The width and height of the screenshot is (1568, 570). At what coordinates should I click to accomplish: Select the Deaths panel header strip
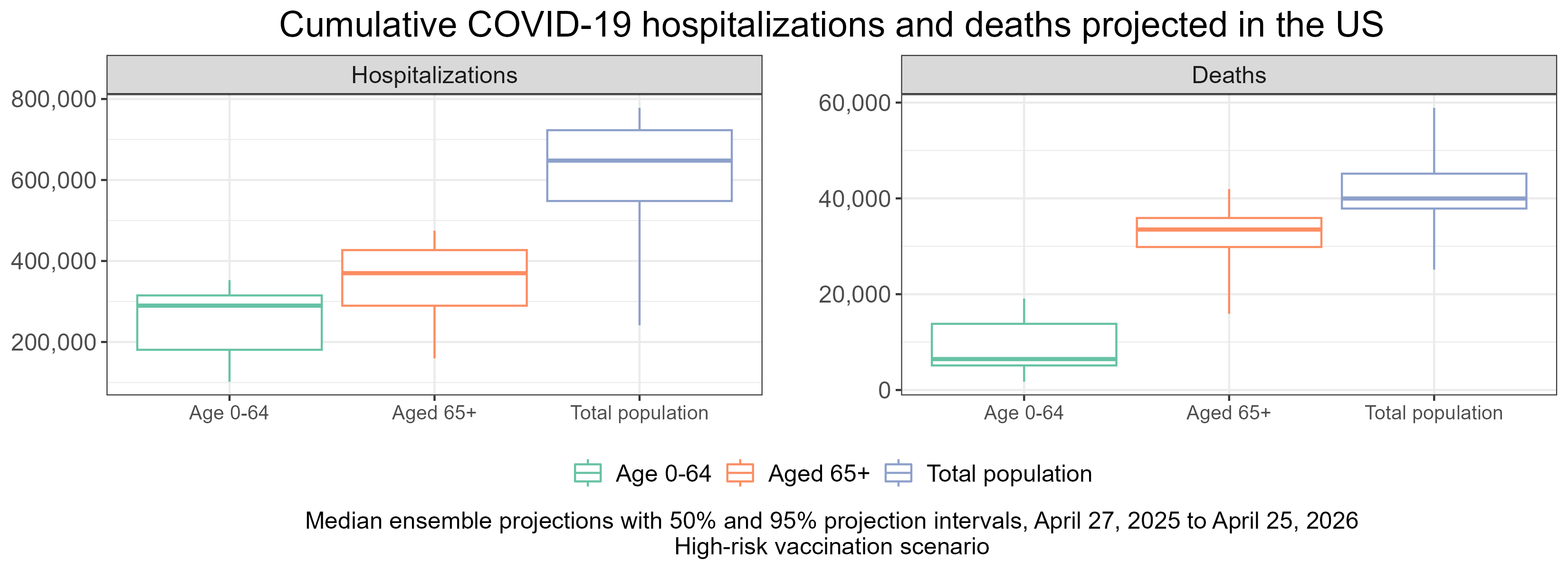point(1228,76)
